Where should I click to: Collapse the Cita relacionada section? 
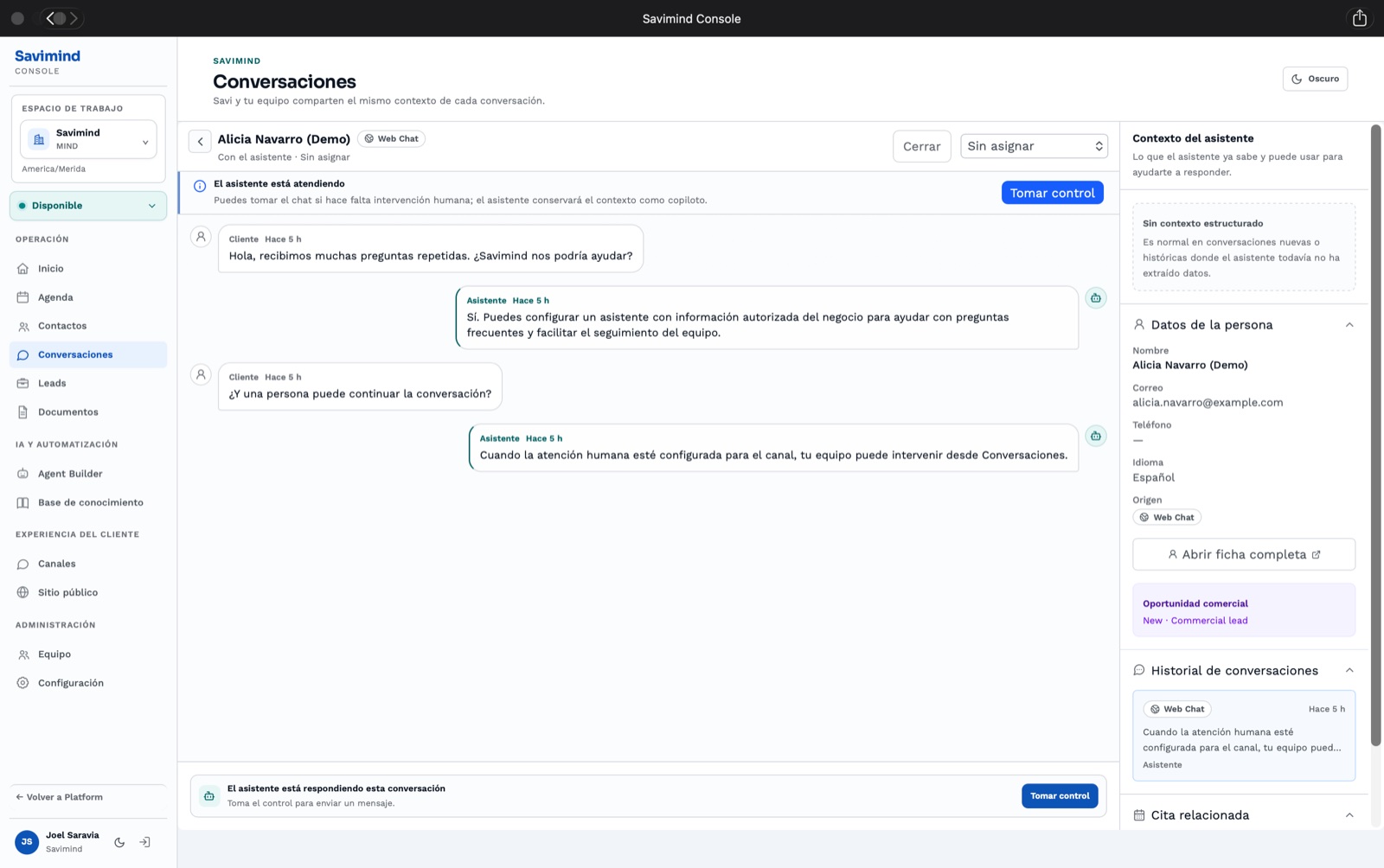pyautogui.click(x=1349, y=815)
